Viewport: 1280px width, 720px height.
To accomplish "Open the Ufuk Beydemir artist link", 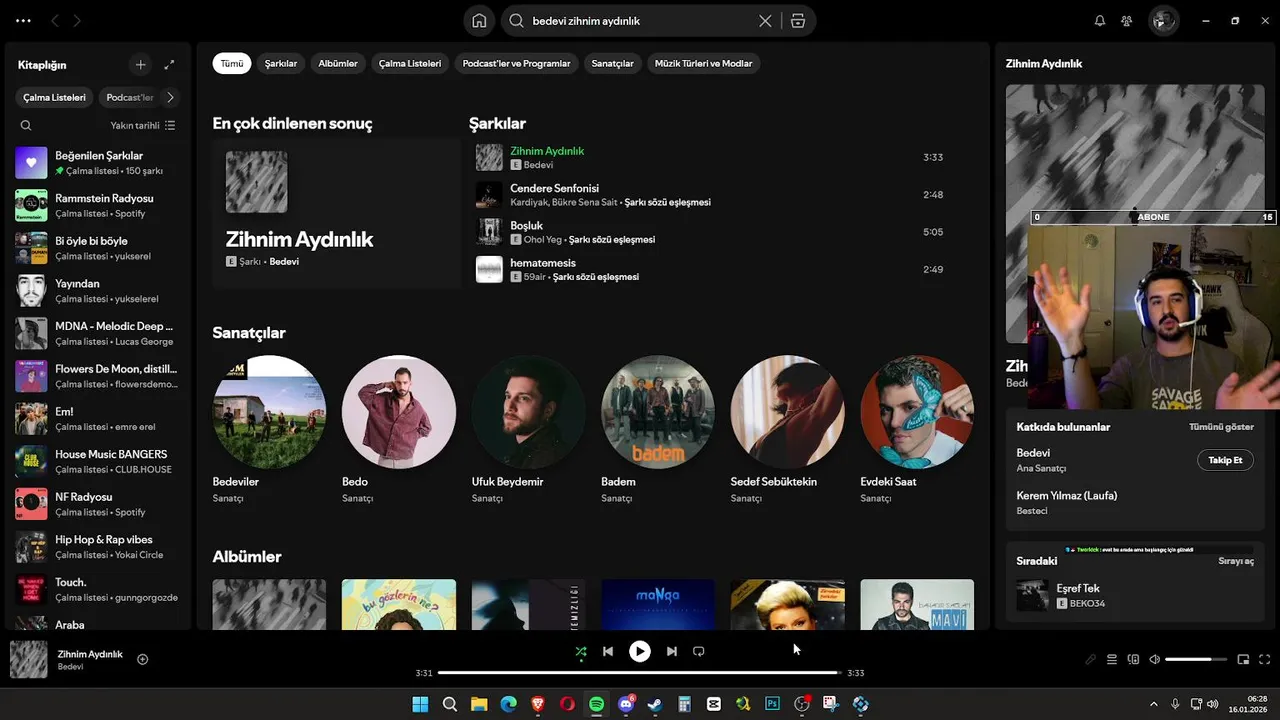I will tap(507, 481).
